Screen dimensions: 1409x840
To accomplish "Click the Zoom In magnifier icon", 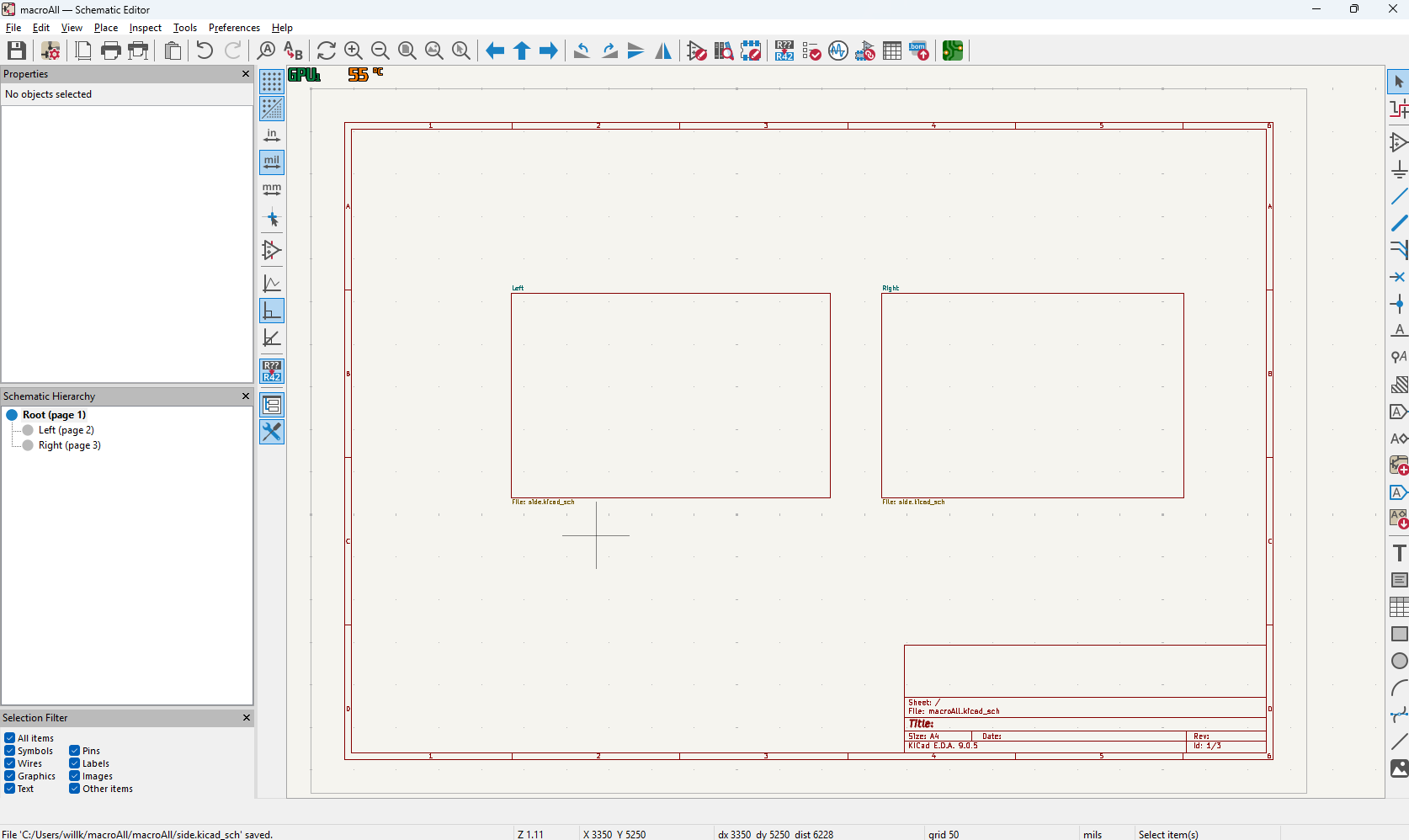I will point(354,51).
